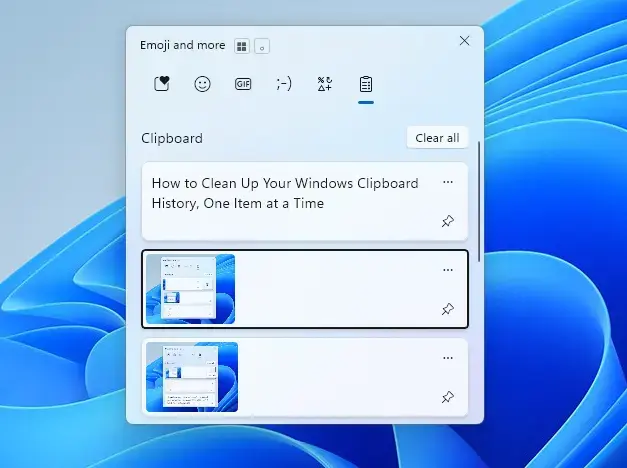Viewport: 627px width, 468px height.
Task: Select the highlighted screenshot thumbnail
Action: (x=191, y=289)
